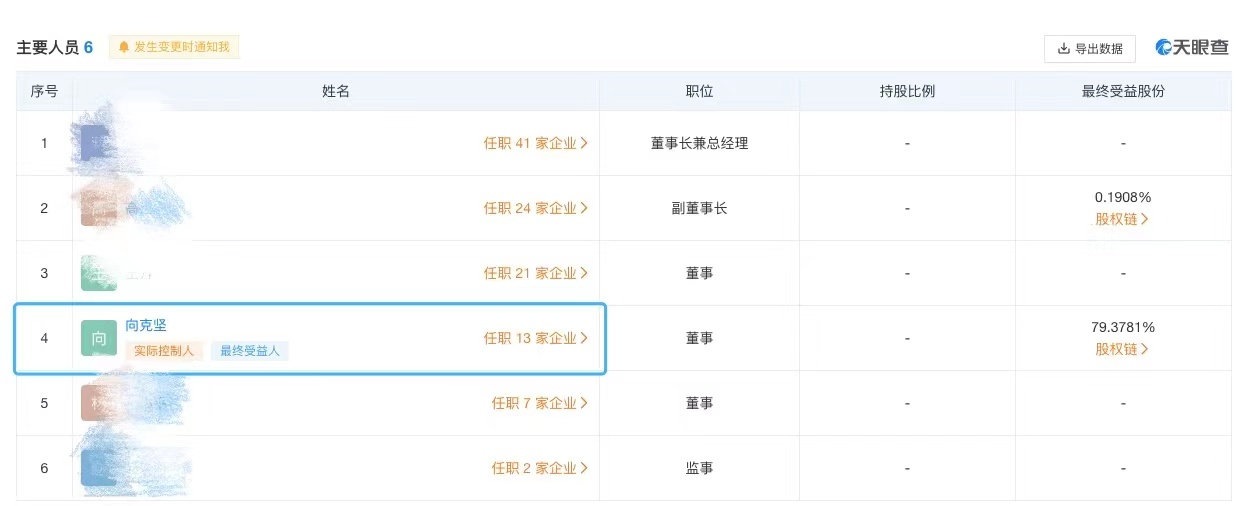Open 向克坚 name link
The width and height of the screenshot is (1240, 506).
pos(146,326)
